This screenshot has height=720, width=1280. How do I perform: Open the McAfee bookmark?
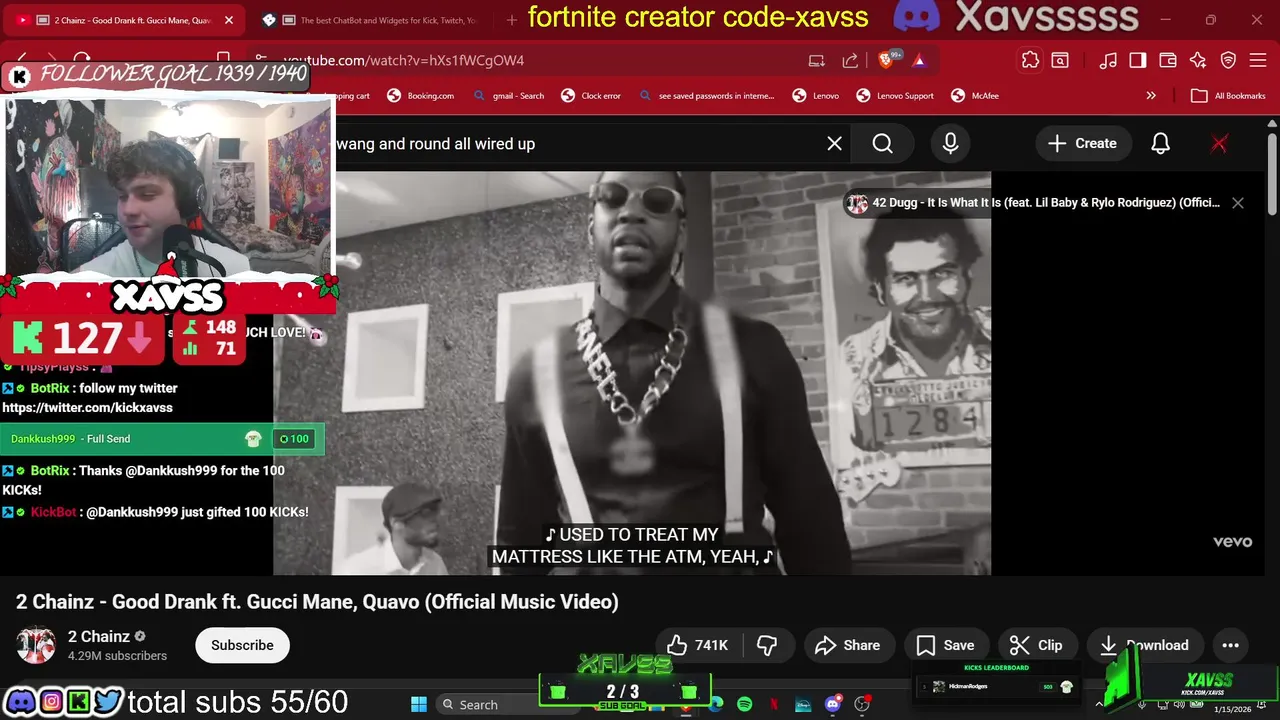pyautogui.click(x=974, y=96)
